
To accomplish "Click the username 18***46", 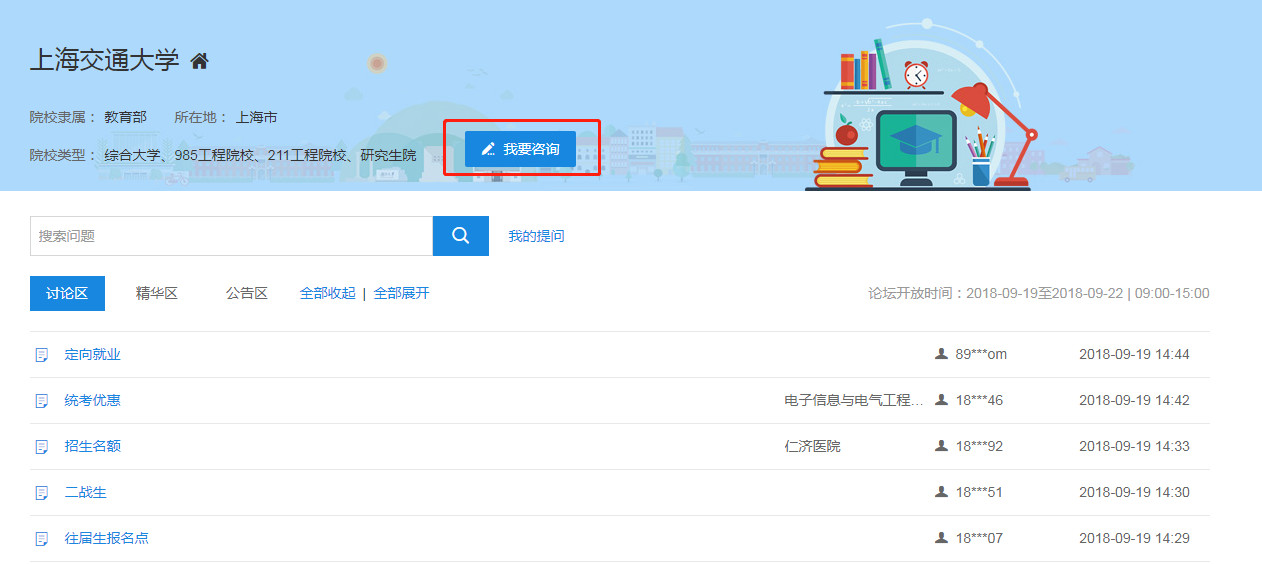I will [x=979, y=400].
